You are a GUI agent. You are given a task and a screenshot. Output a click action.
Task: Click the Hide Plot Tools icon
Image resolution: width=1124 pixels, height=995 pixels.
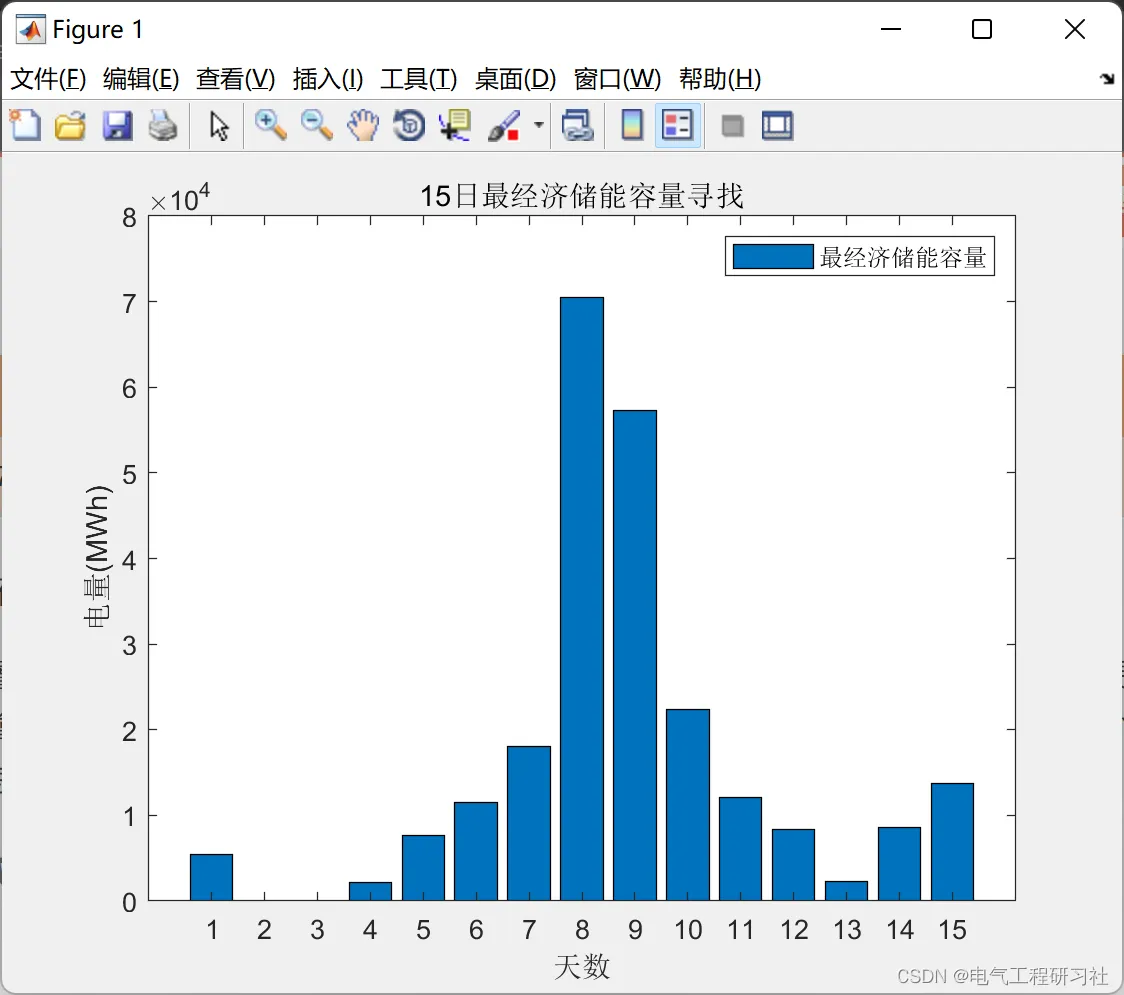[732, 126]
